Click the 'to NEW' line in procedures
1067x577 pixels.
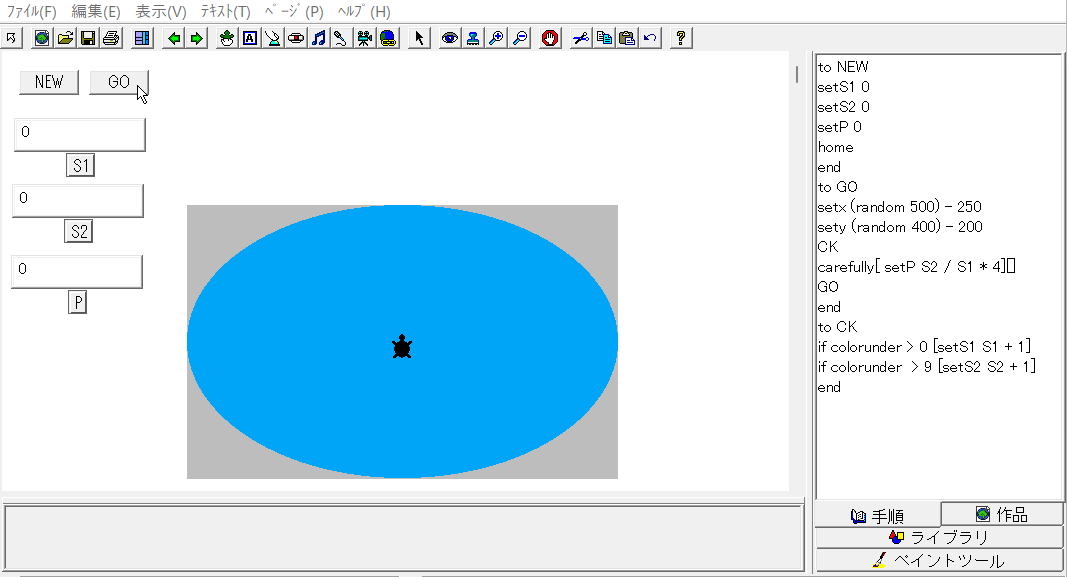tap(843, 67)
